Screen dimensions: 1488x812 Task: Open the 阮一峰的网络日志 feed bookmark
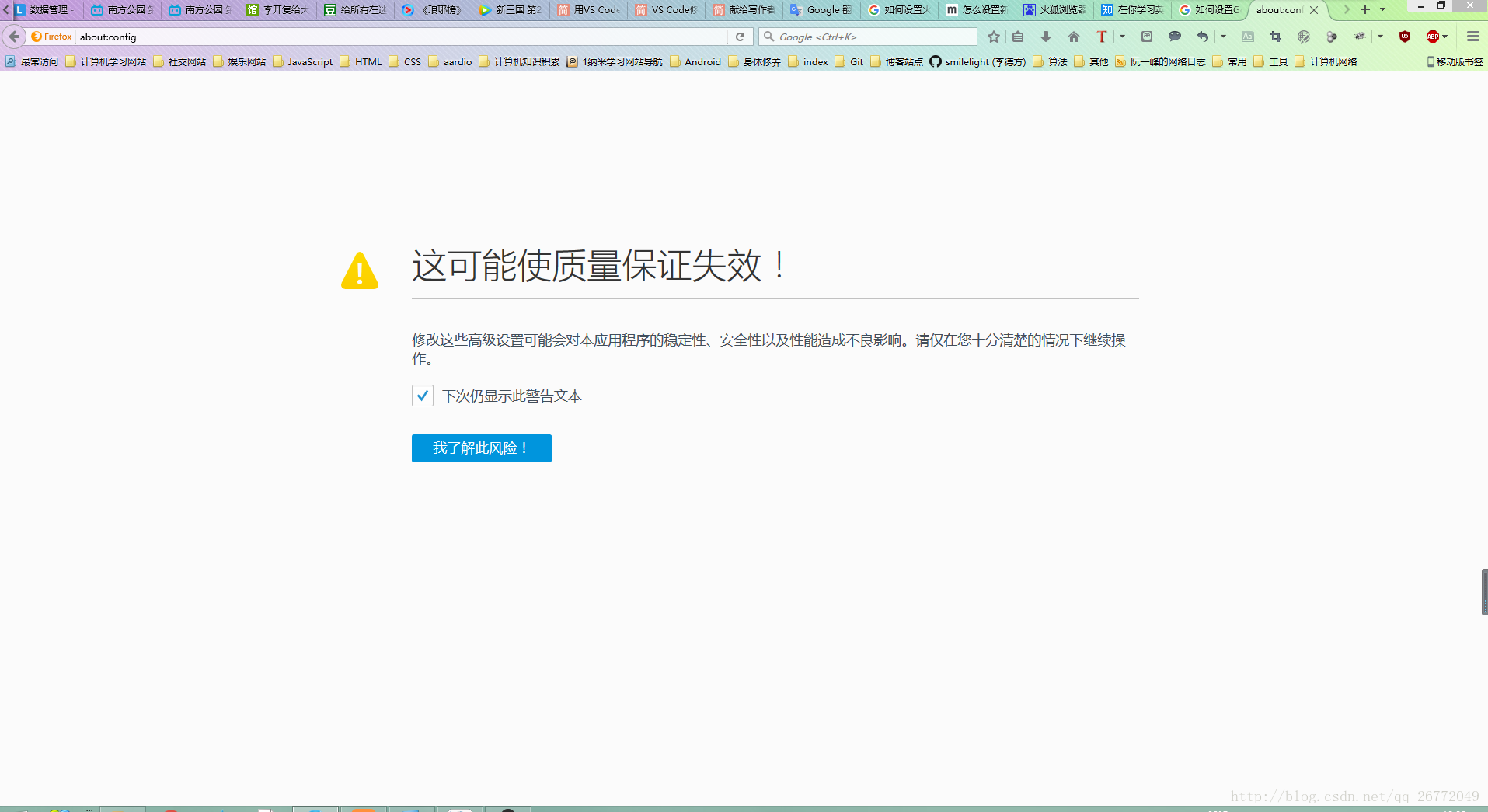point(1160,61)
